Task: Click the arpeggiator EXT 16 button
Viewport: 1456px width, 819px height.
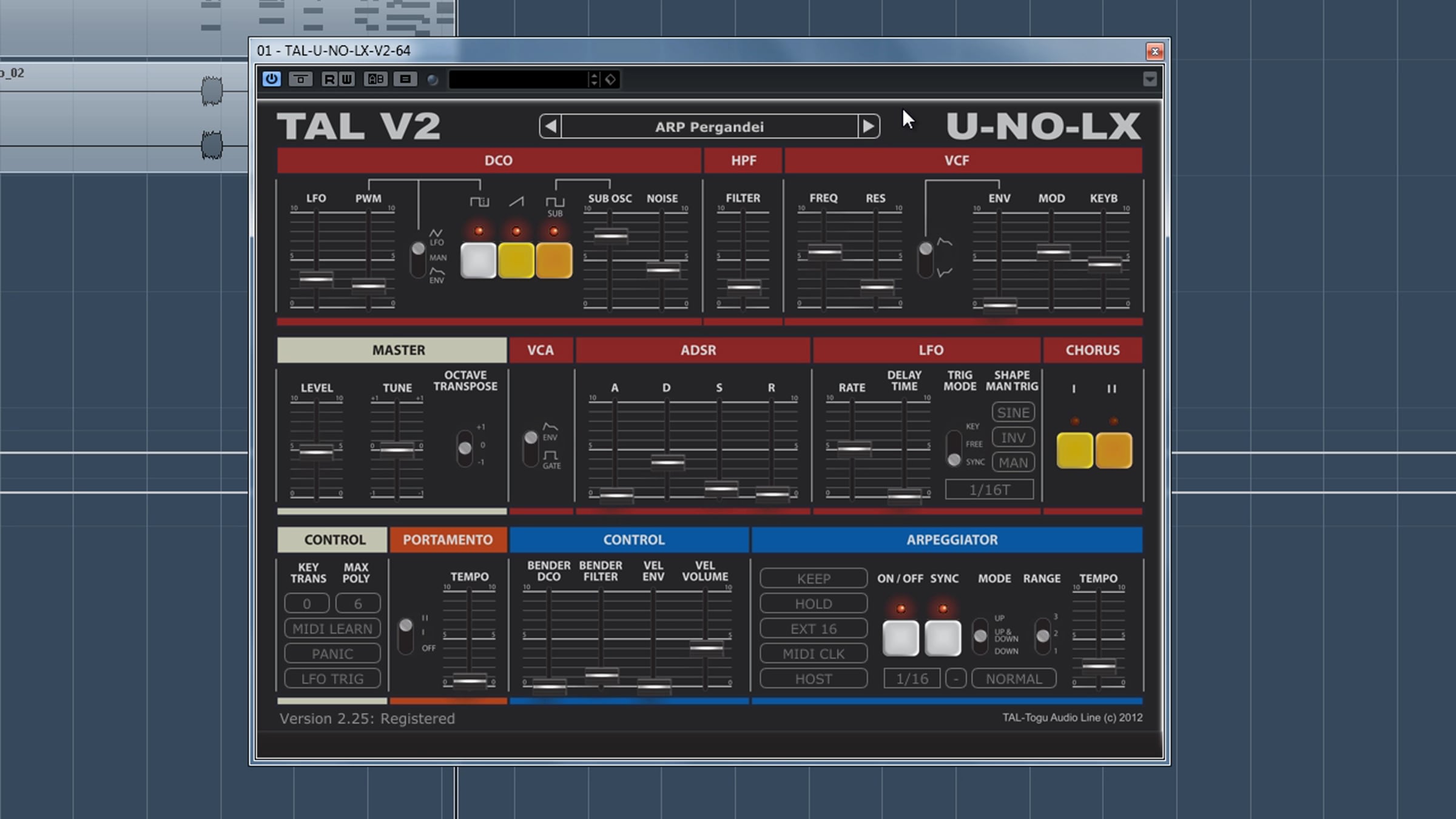Action: point(814,629)
